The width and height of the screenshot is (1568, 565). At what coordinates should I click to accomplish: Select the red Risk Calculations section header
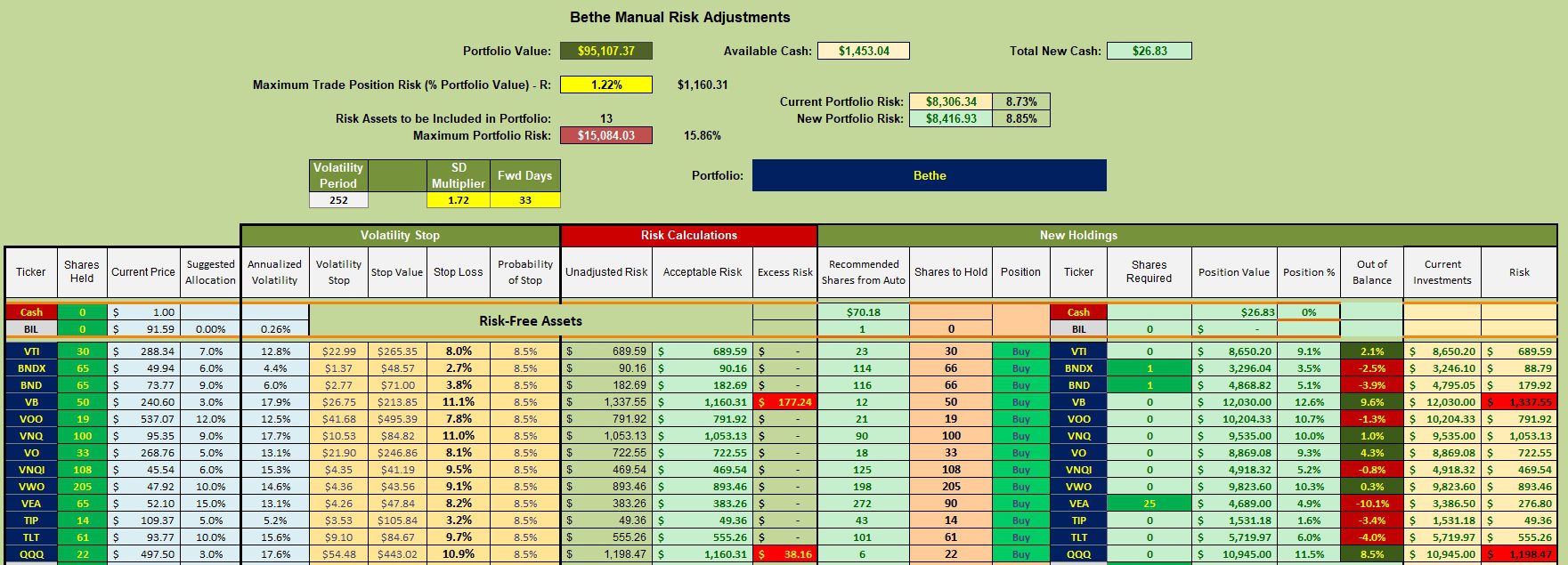[x=689, y=235]
